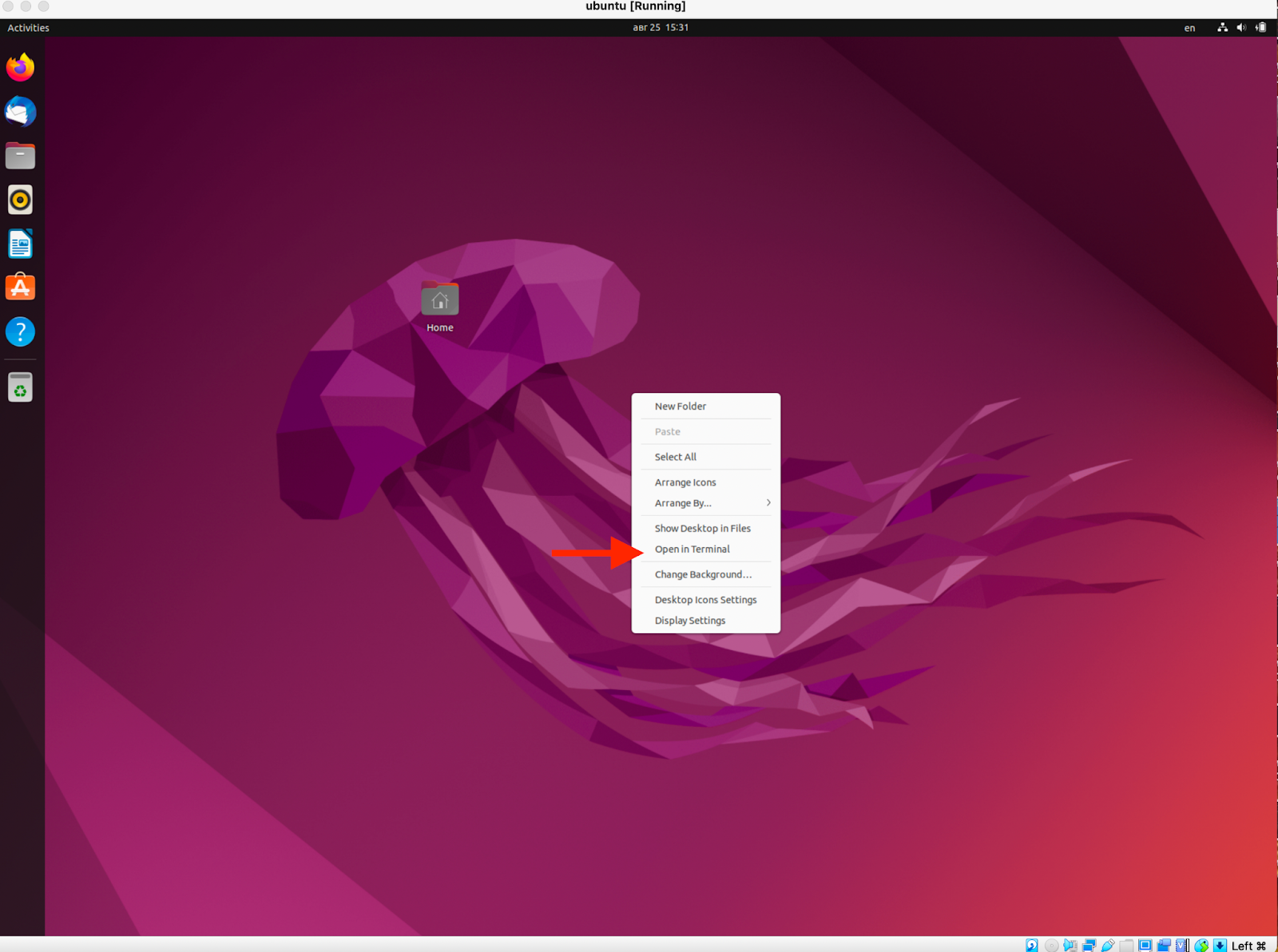Image resolution: width=1278 pixels, height=952 pixels.
Task: Choose Open in Terminal from context menu
Action: click(693, 549)
